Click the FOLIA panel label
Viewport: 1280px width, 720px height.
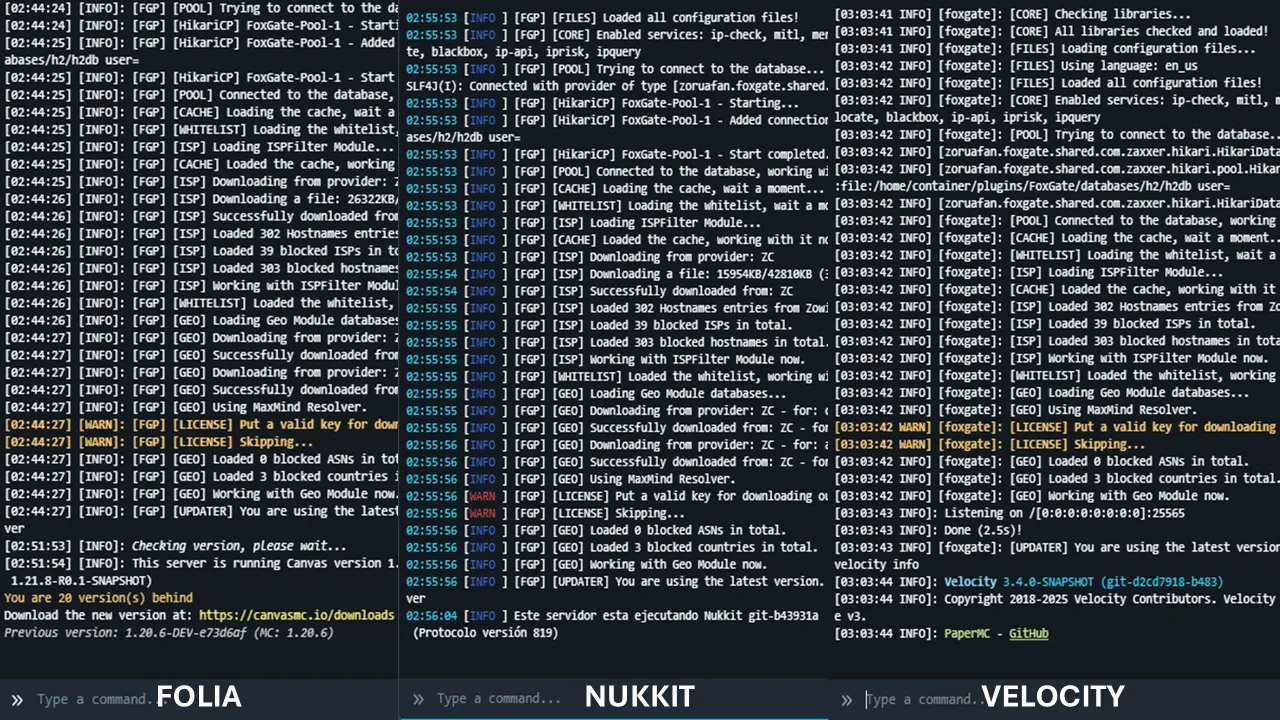(198, 697)
